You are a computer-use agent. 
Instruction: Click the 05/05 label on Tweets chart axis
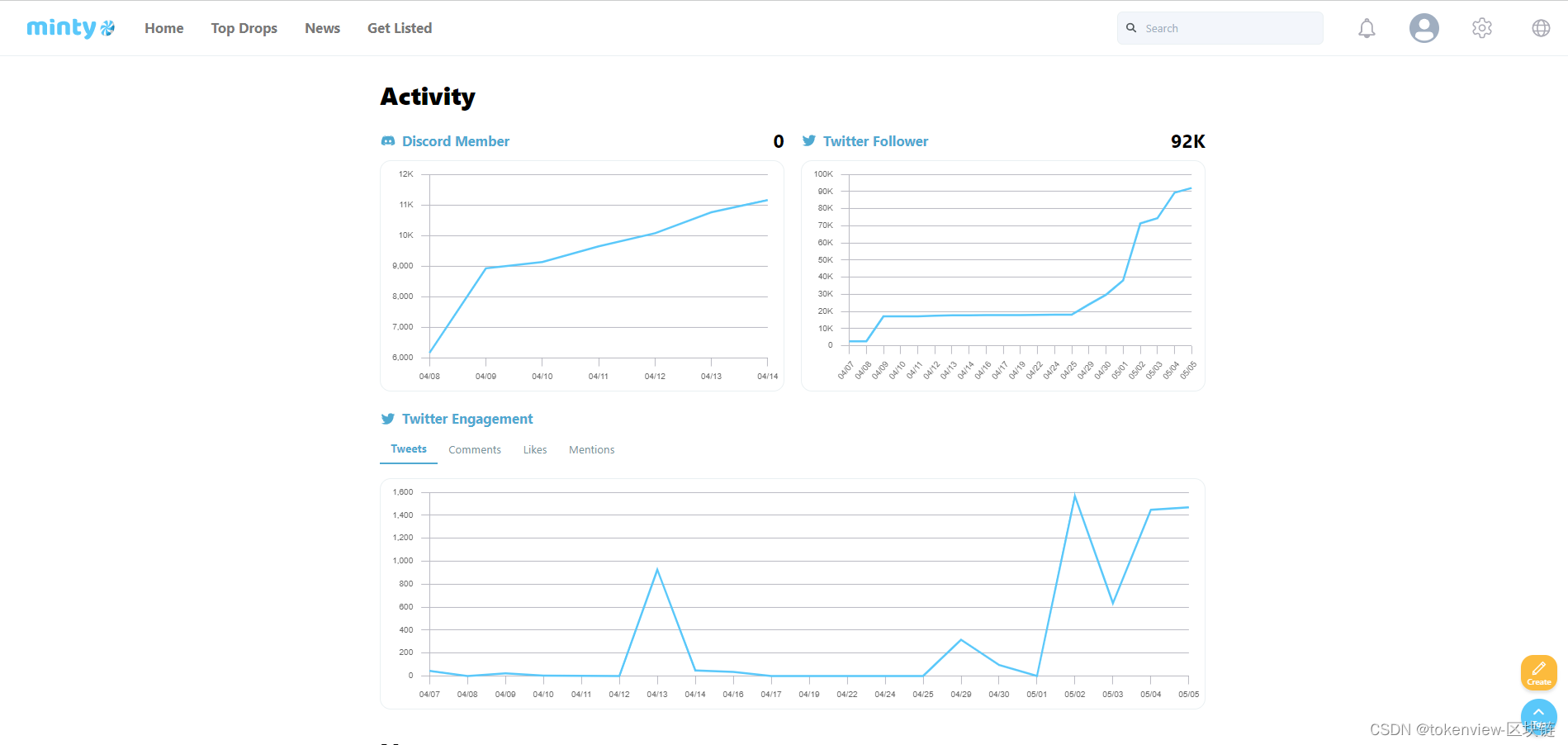tap(1189, 695)
